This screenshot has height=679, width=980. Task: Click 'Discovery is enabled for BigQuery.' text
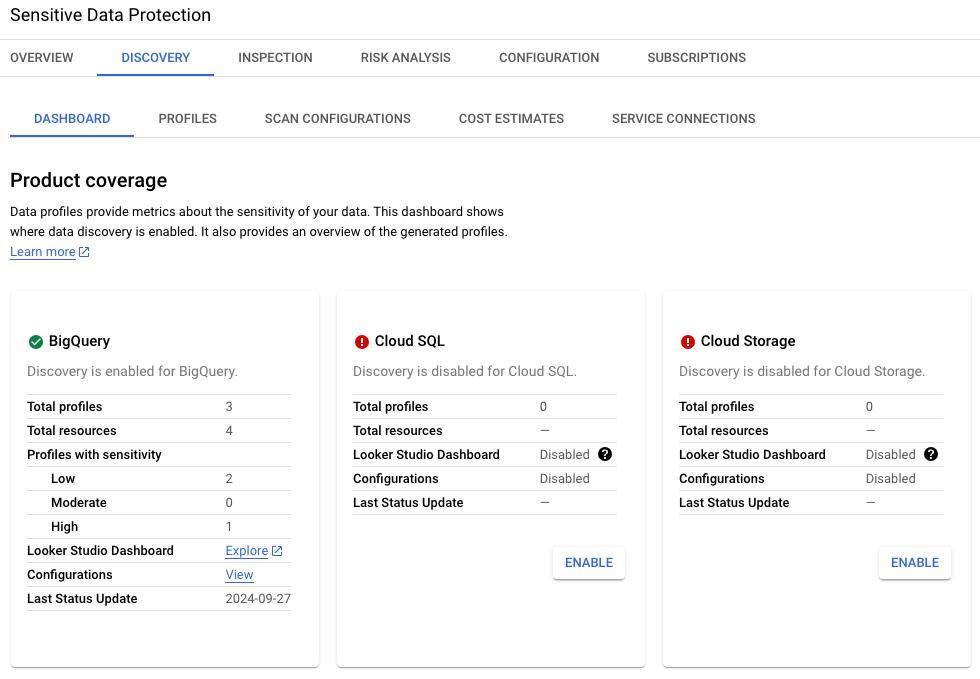[x=132, y=371]
